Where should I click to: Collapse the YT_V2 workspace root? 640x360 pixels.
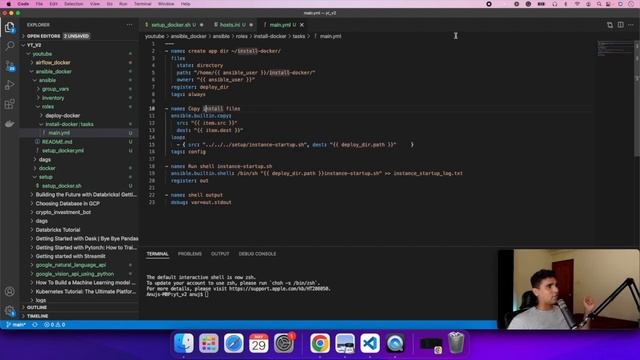(x=79, y=45)
